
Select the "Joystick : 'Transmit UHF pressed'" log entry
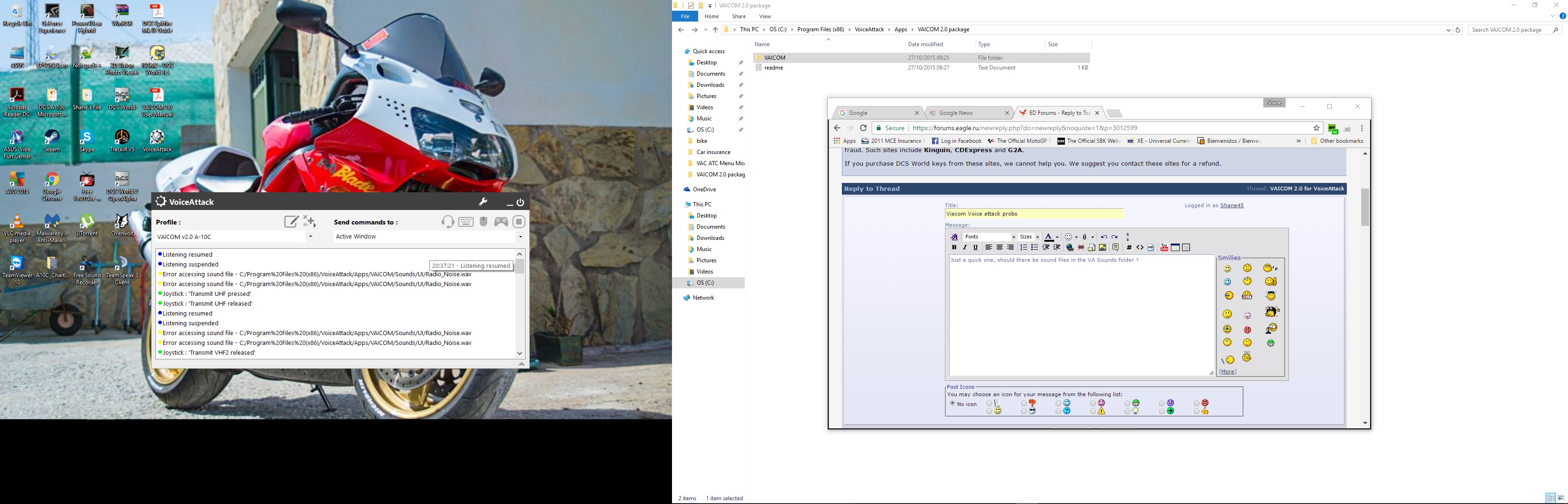click(206, 294)
